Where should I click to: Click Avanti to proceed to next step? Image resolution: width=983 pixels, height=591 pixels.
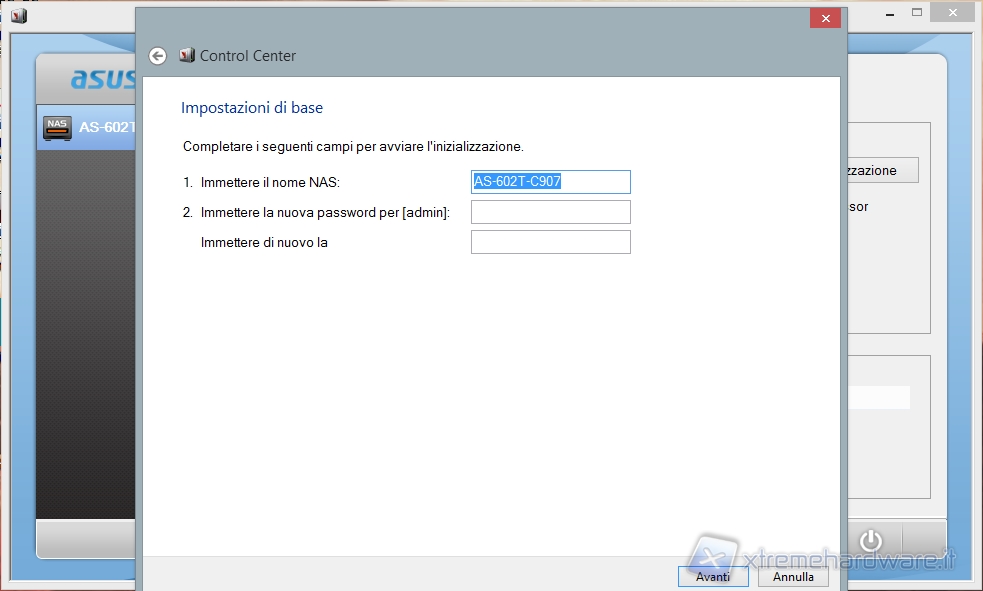713,577
